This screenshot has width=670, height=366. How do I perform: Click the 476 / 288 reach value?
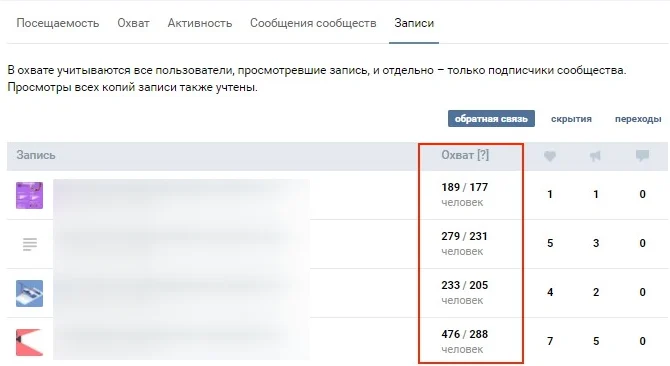coord(464,334)
